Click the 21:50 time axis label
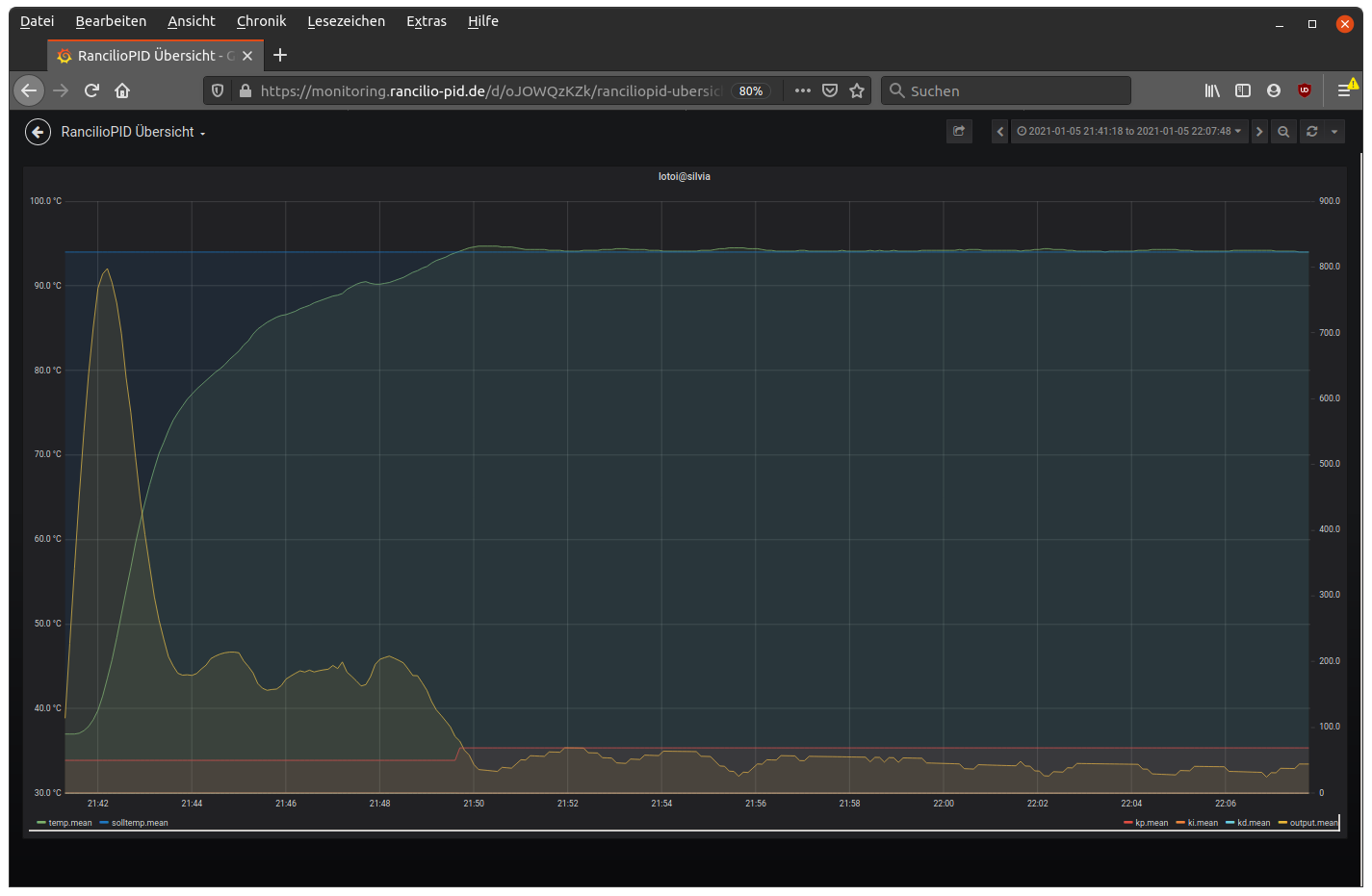 [x=474, y=804]
